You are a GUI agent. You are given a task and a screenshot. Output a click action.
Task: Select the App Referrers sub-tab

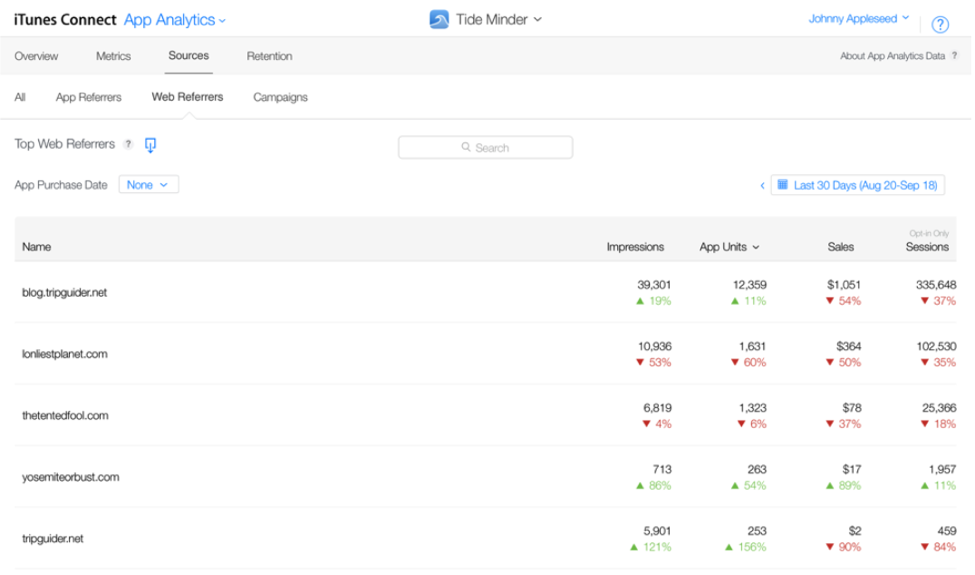[88, 97]
